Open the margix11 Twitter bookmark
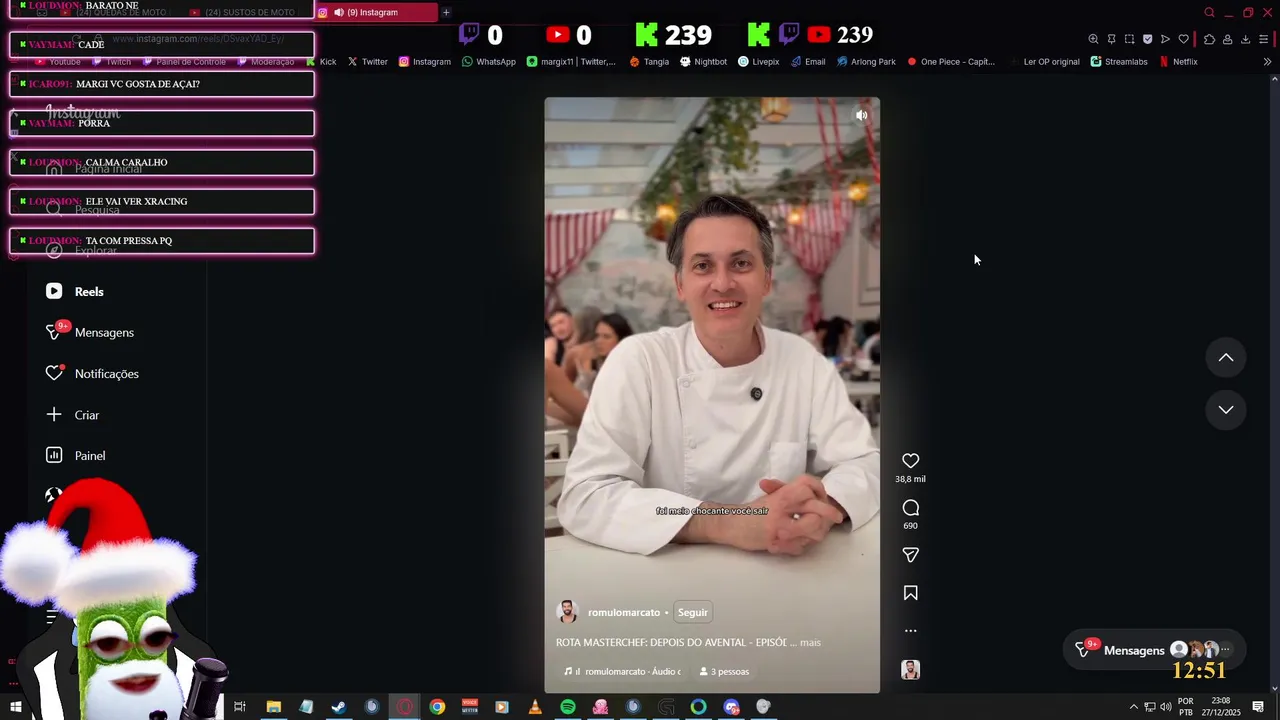Image resolution: width=1280 pixels, height=720 pixels. (572, 61)
